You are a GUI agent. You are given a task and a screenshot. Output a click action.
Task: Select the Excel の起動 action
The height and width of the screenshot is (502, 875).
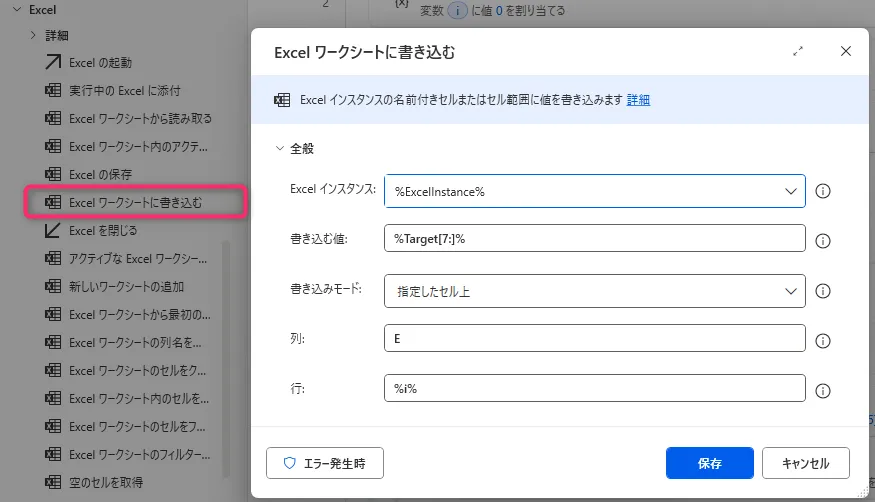tap(100, 63)
